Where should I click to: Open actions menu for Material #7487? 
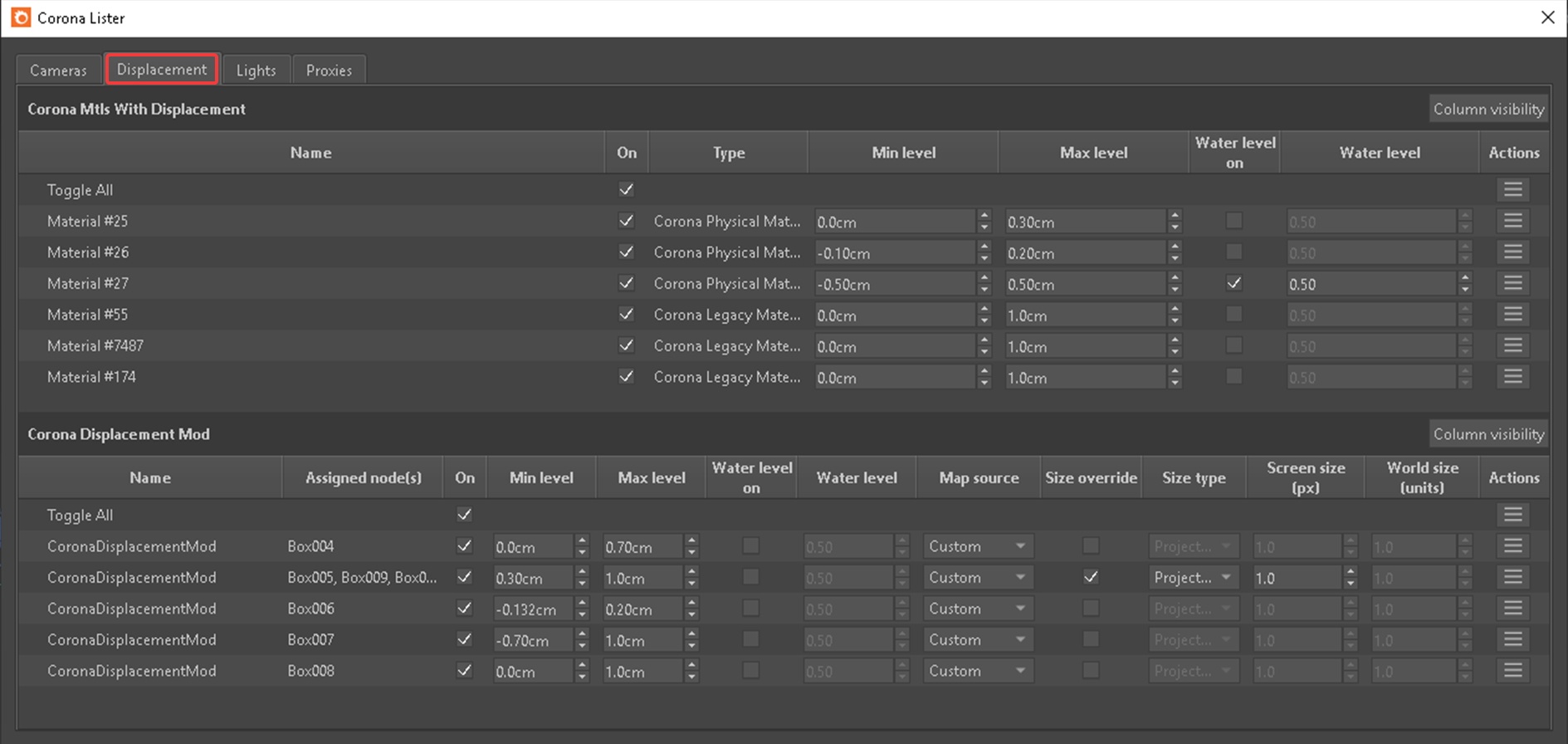(1512, 345)
